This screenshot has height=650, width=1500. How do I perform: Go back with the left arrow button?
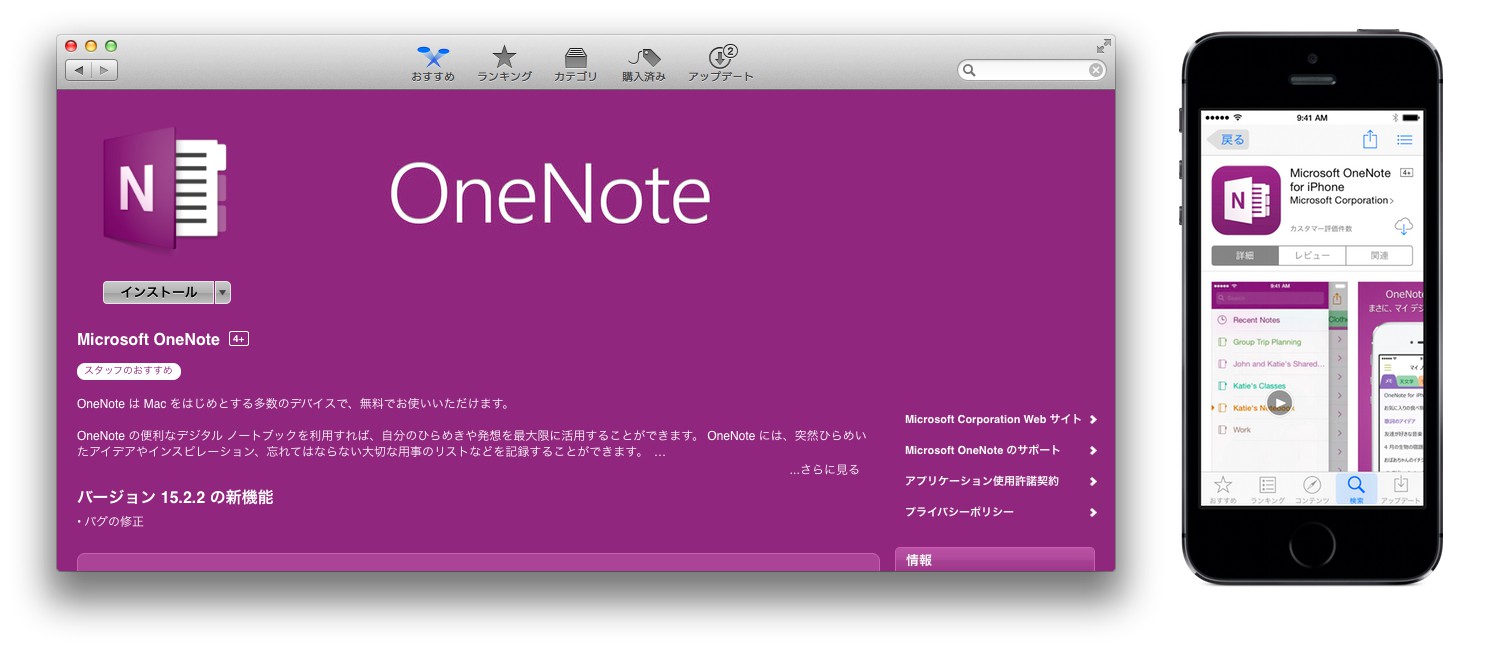[x=79, y=70]
